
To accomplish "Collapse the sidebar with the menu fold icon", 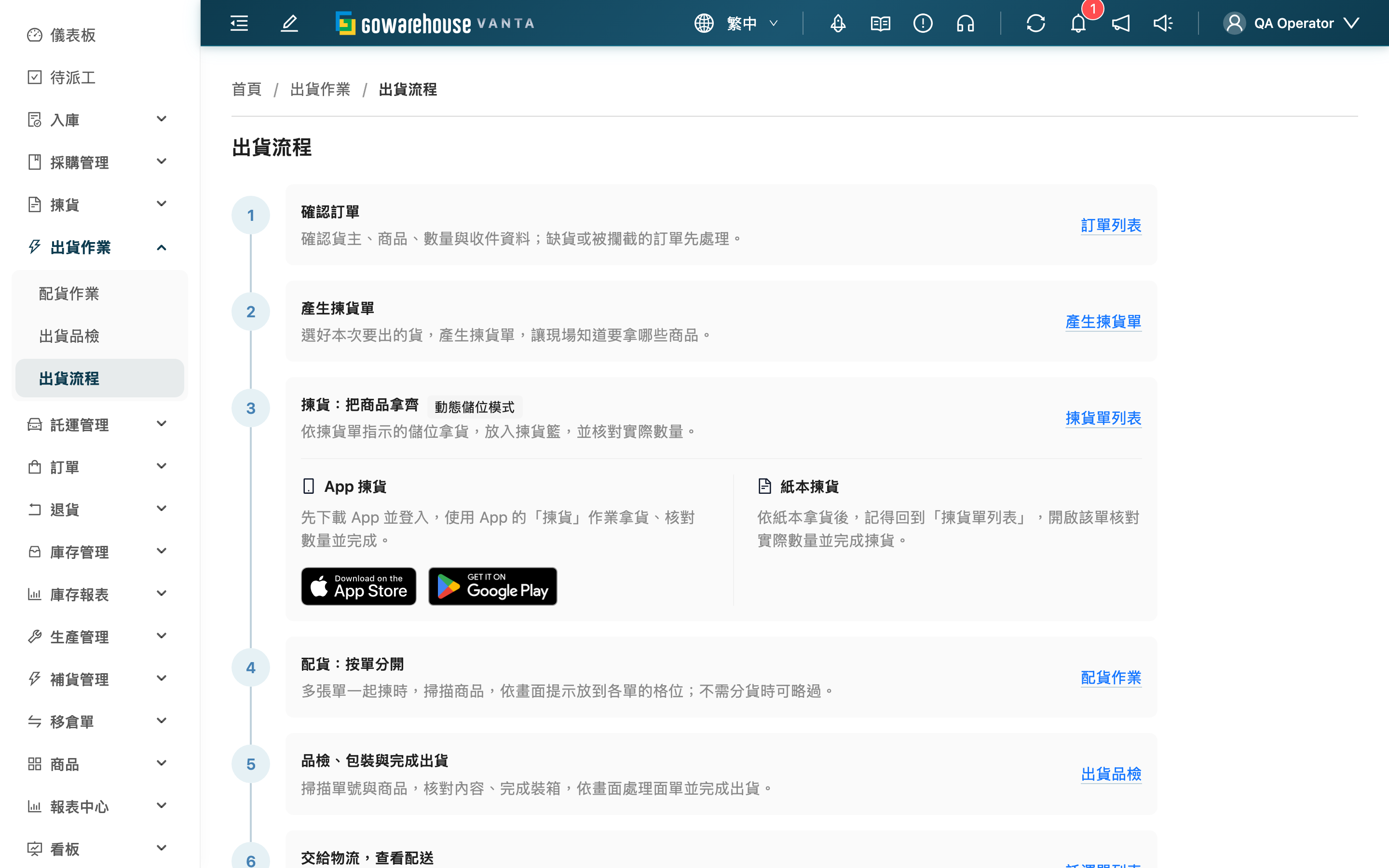I will tap(239, 24).
